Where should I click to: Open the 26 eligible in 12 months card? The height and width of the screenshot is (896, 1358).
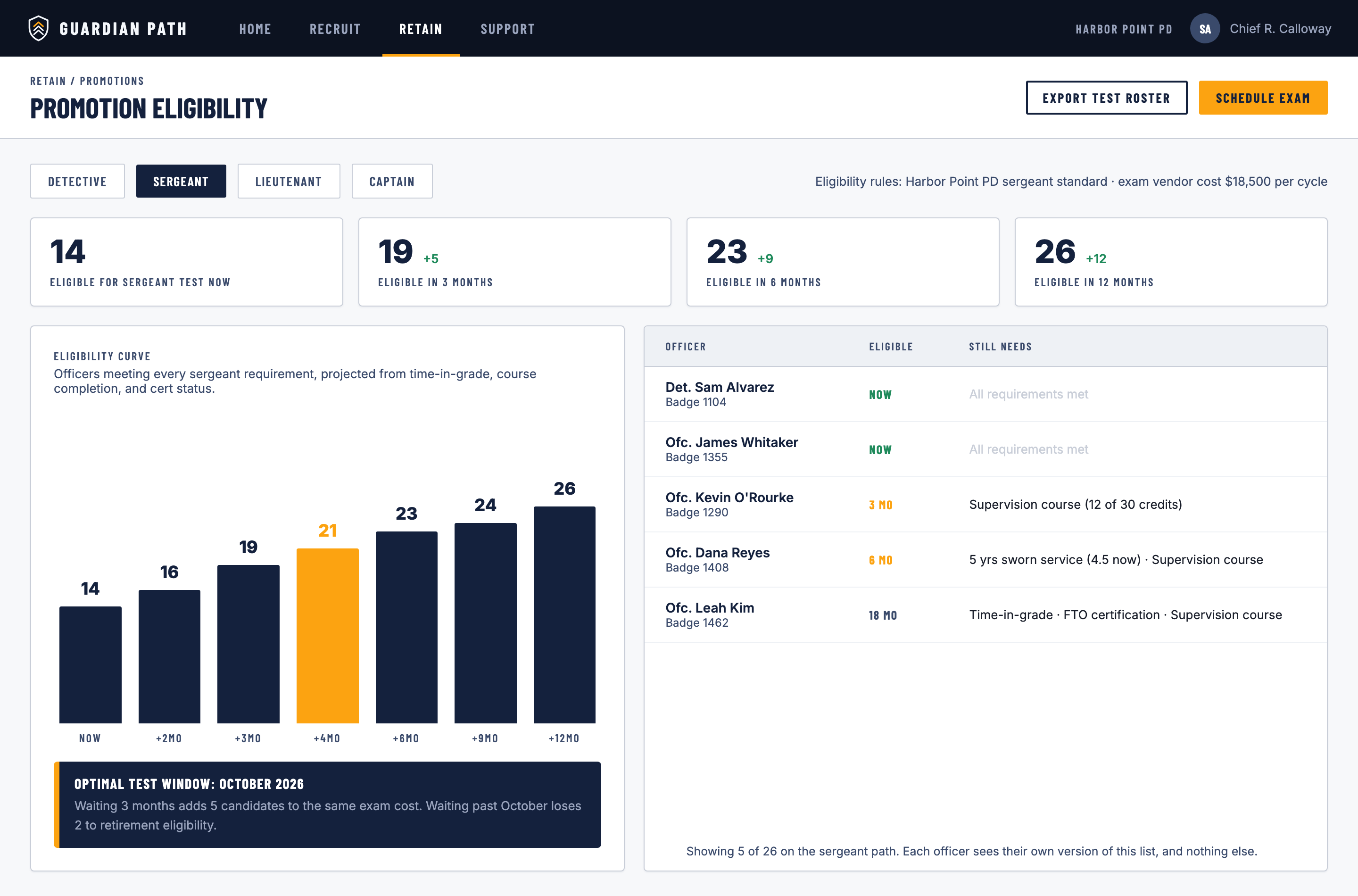pyautogui.click(x=1171, y=262)
